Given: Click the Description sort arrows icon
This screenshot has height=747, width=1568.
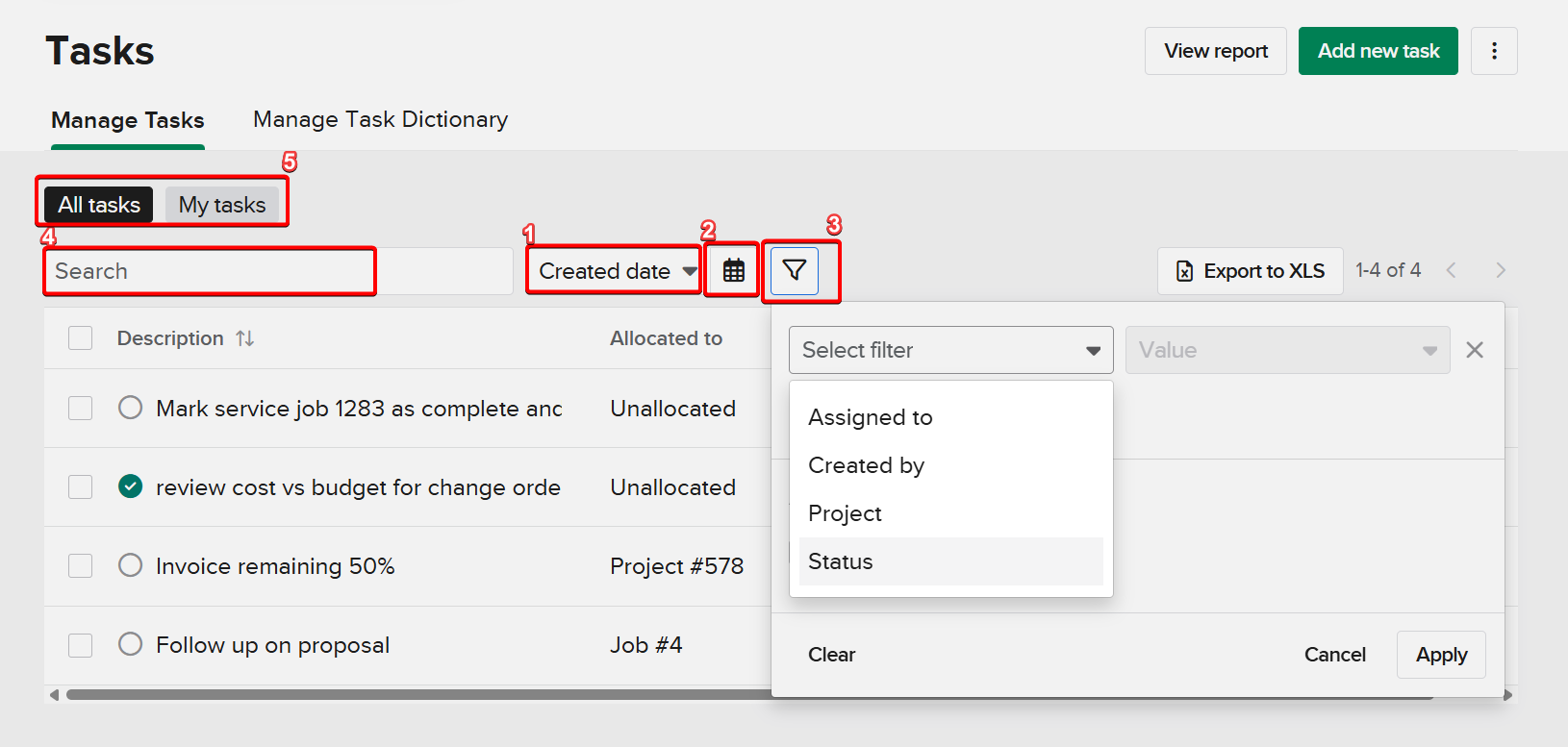Looking at the screenshot, I should (245, 338).
